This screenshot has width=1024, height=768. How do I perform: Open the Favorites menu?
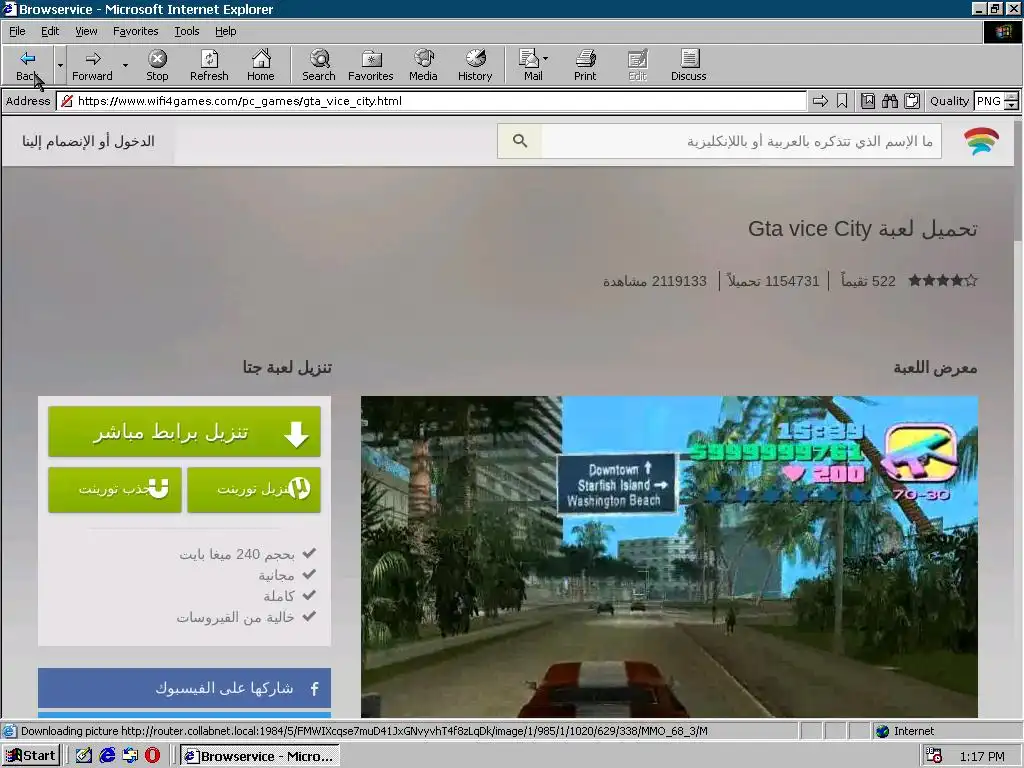[x=135, y=31]
